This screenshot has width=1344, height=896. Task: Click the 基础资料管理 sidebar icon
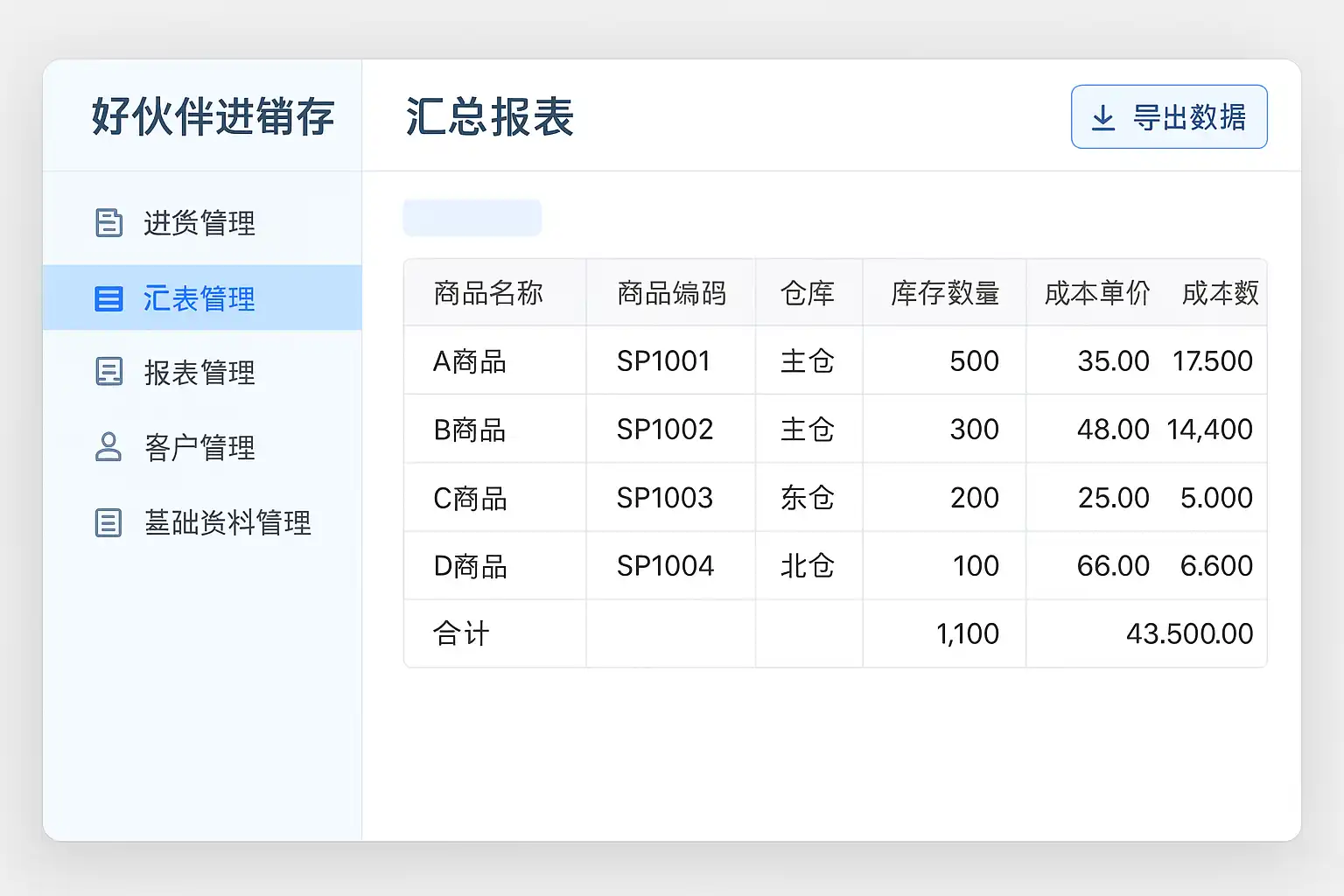(108, 522)
